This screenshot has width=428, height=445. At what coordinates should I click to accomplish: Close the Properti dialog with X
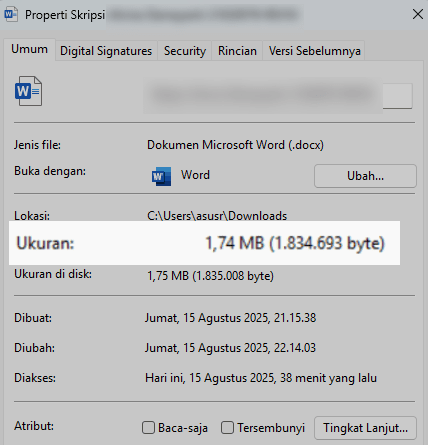(x=418, y=14)
